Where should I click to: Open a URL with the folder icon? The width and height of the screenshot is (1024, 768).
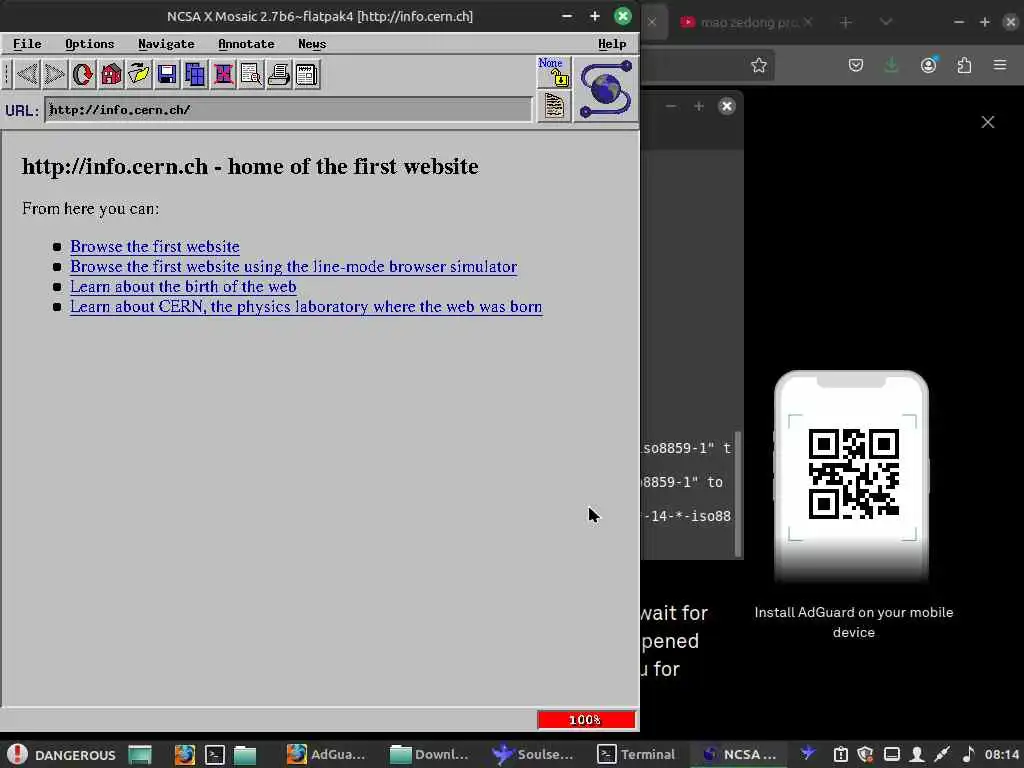click(139, 74)
